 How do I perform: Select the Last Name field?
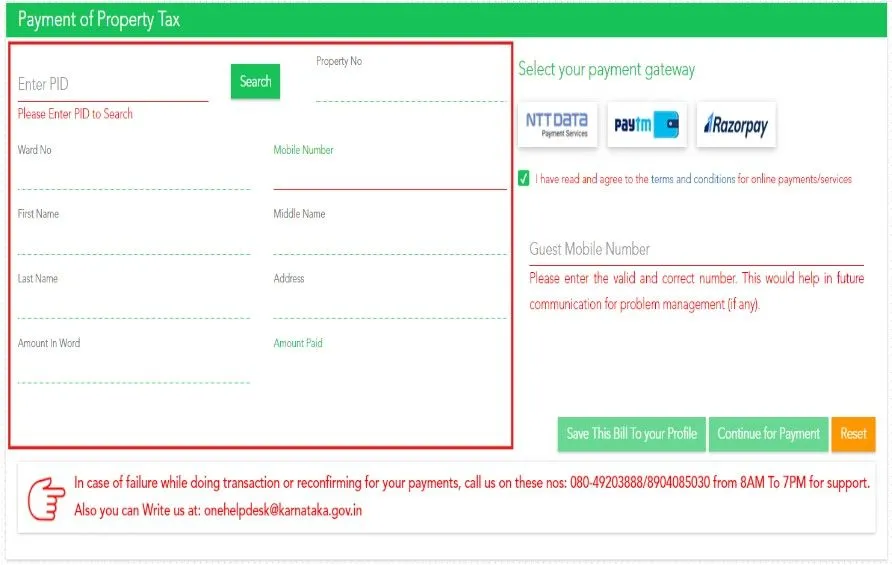tap(133, 305)
